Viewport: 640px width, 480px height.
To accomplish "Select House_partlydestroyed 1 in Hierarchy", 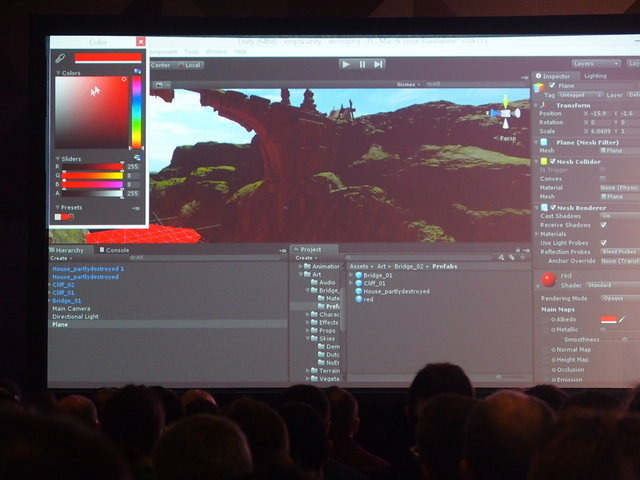I will click(x=88, y=269).
